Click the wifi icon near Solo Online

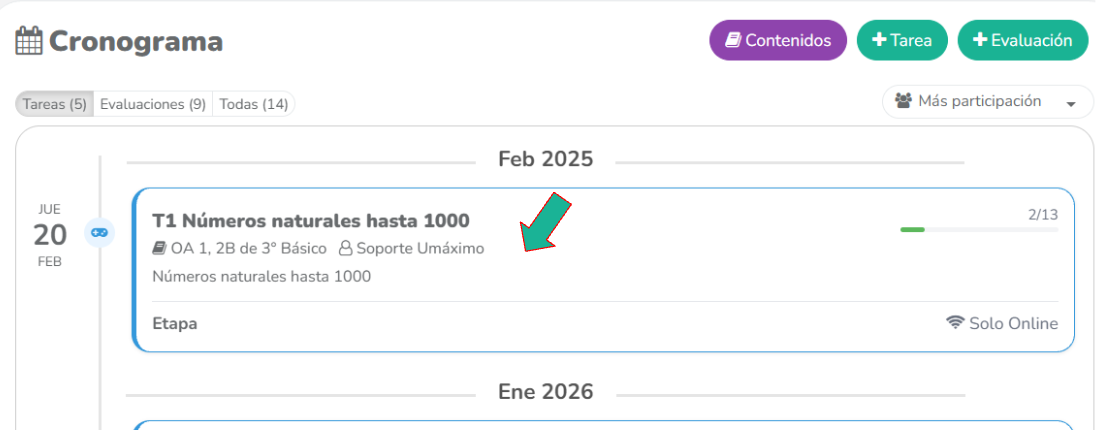955,323
